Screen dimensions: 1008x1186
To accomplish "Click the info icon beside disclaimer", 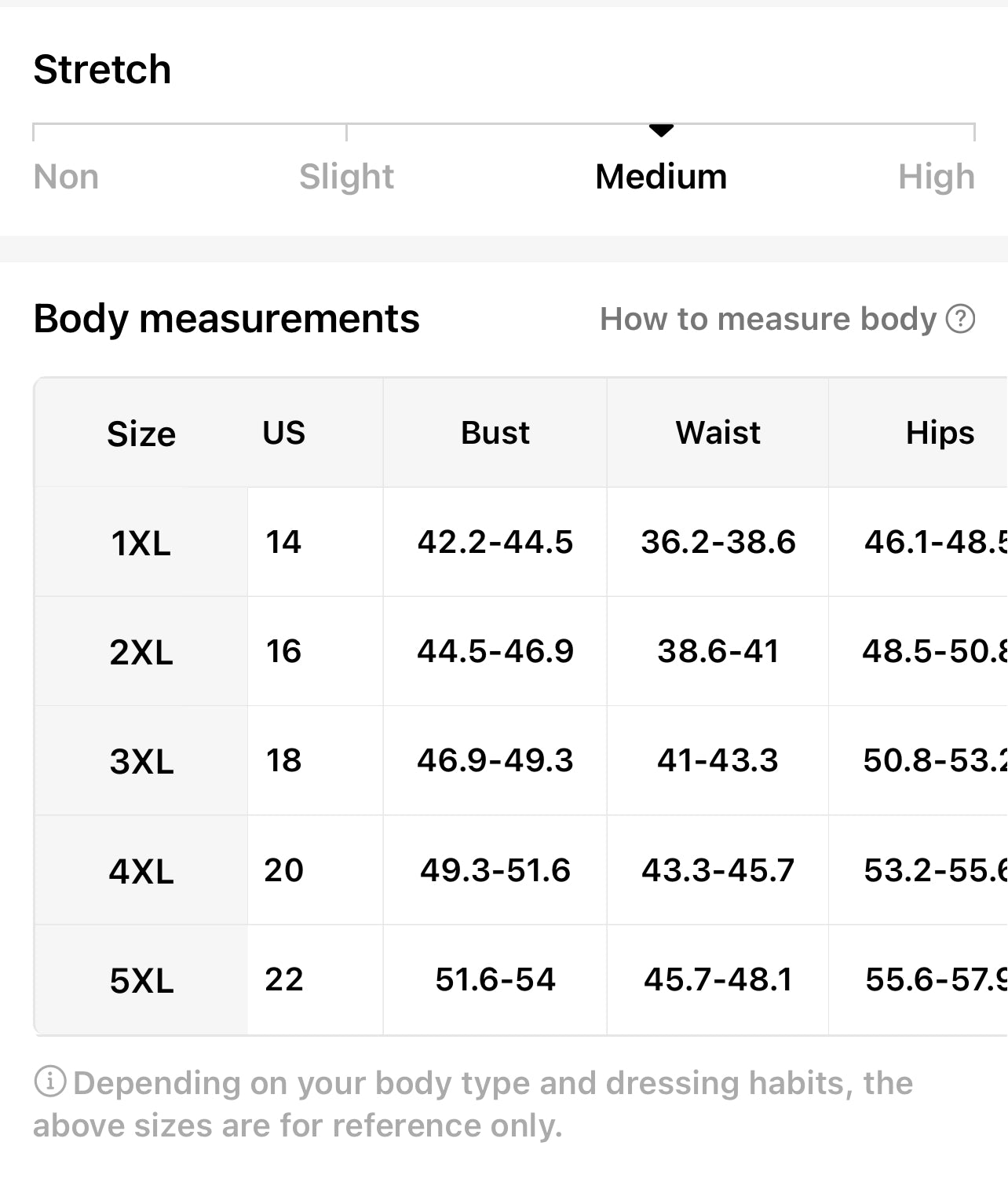I will click(x=50, y=1082).
